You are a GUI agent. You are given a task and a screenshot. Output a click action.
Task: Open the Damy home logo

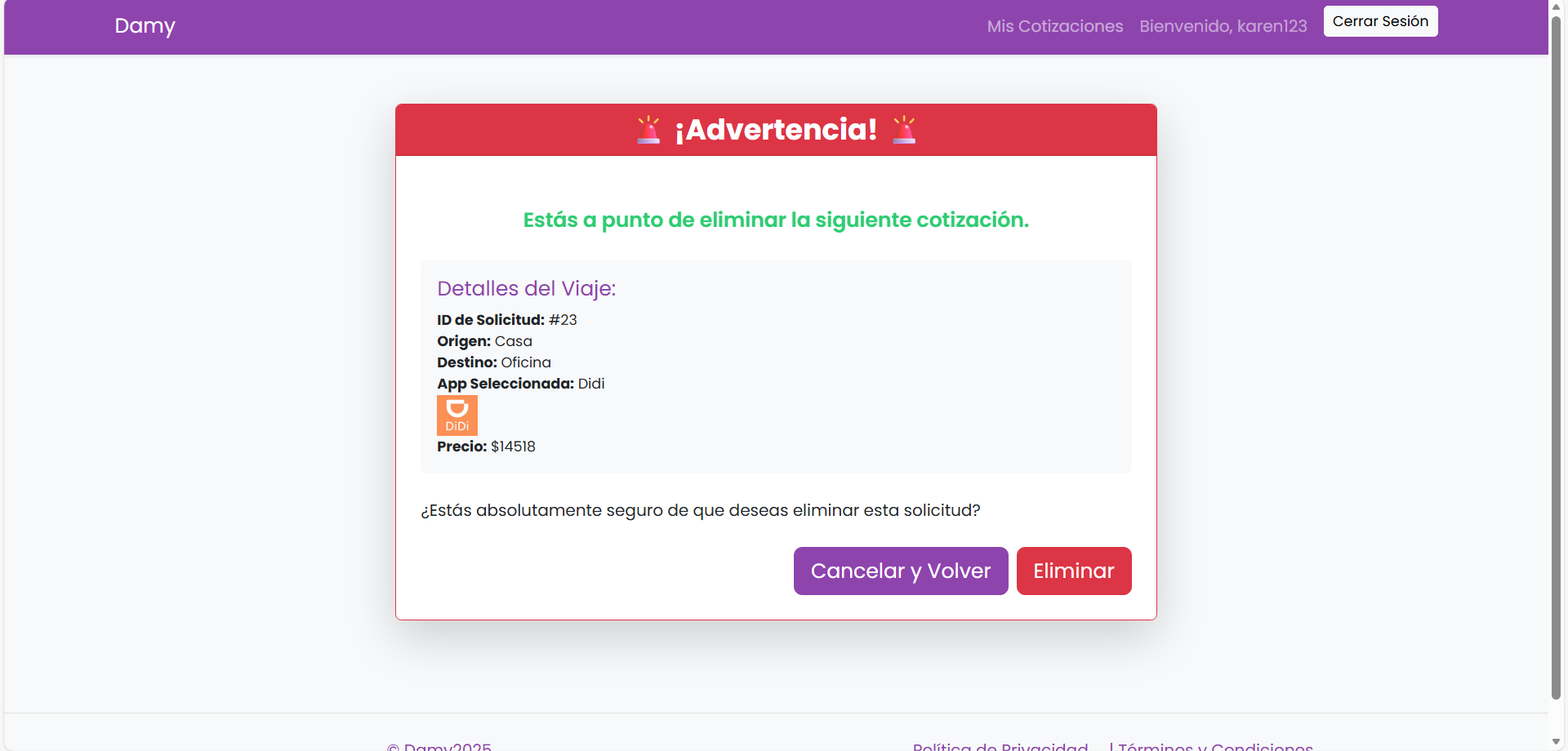coord(145,26)
